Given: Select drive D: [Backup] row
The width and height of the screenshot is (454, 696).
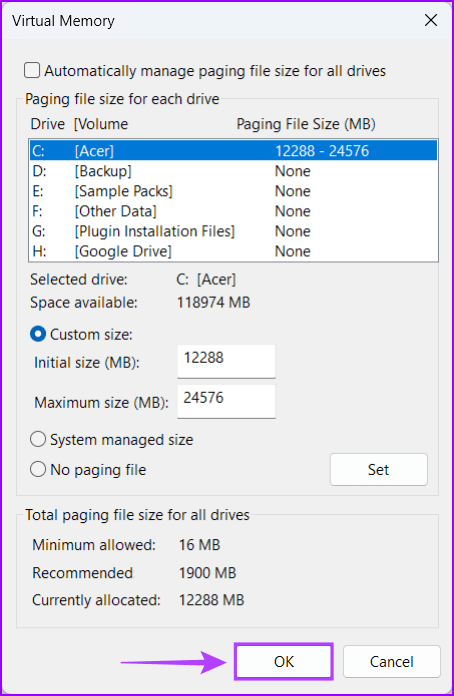Looking at the screenshot, I should tap(233, 171).
